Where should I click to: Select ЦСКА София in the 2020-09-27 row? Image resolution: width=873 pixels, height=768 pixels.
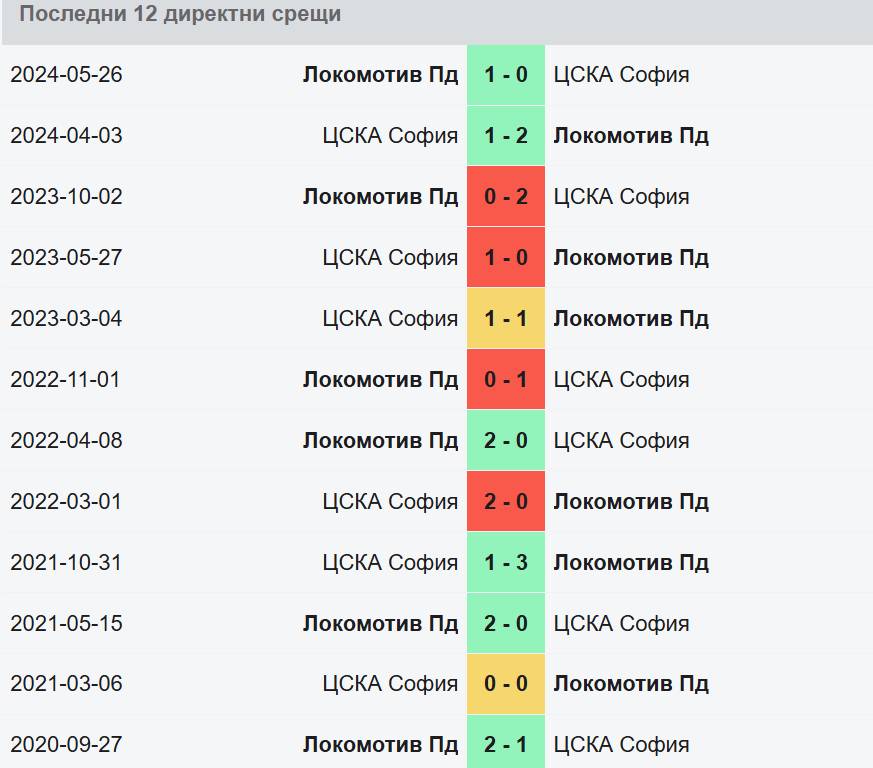pos(621,745)
